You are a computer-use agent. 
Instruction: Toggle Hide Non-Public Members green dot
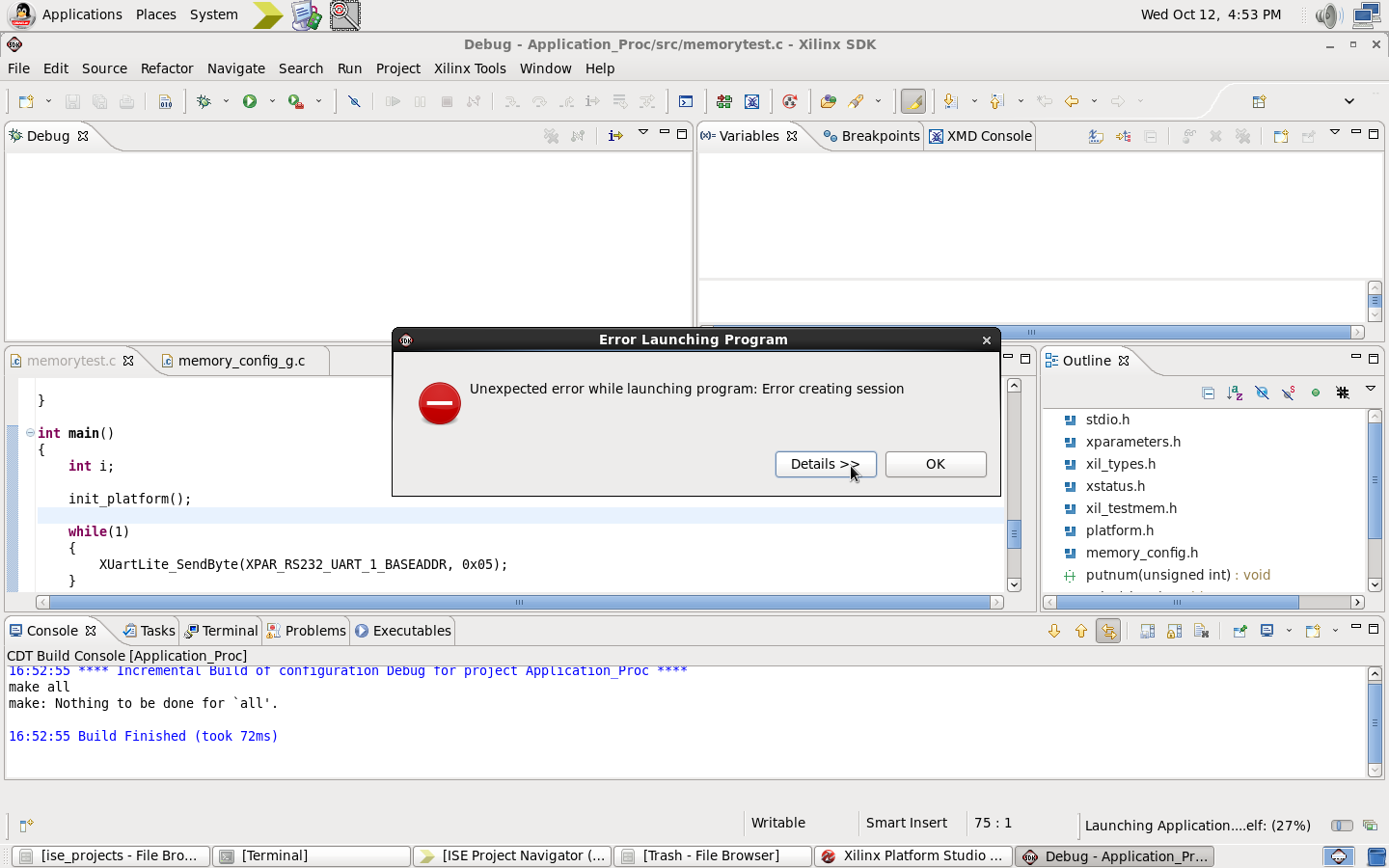[x=1316, y=393]
